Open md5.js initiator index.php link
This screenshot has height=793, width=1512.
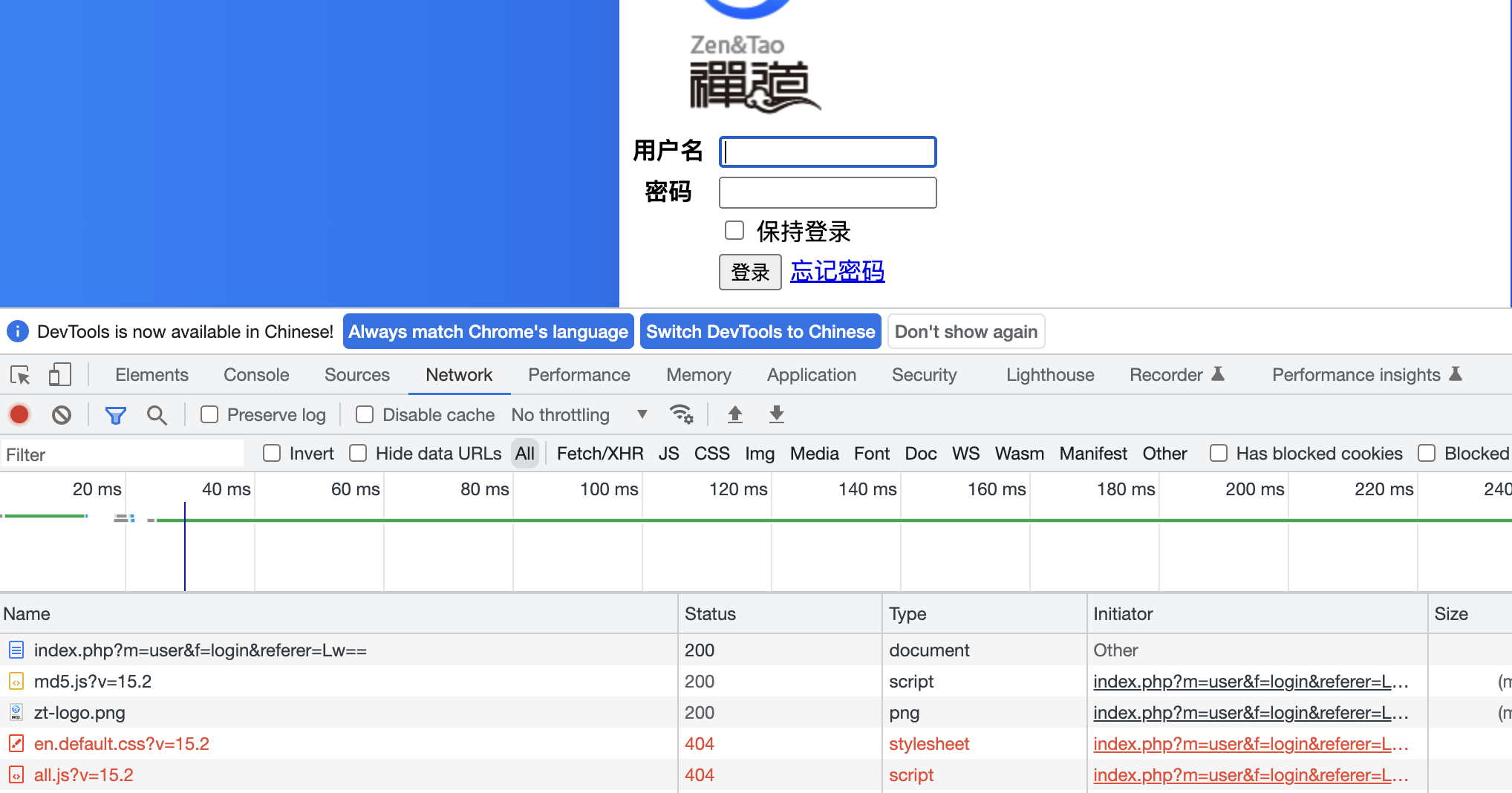(1251, 682)
